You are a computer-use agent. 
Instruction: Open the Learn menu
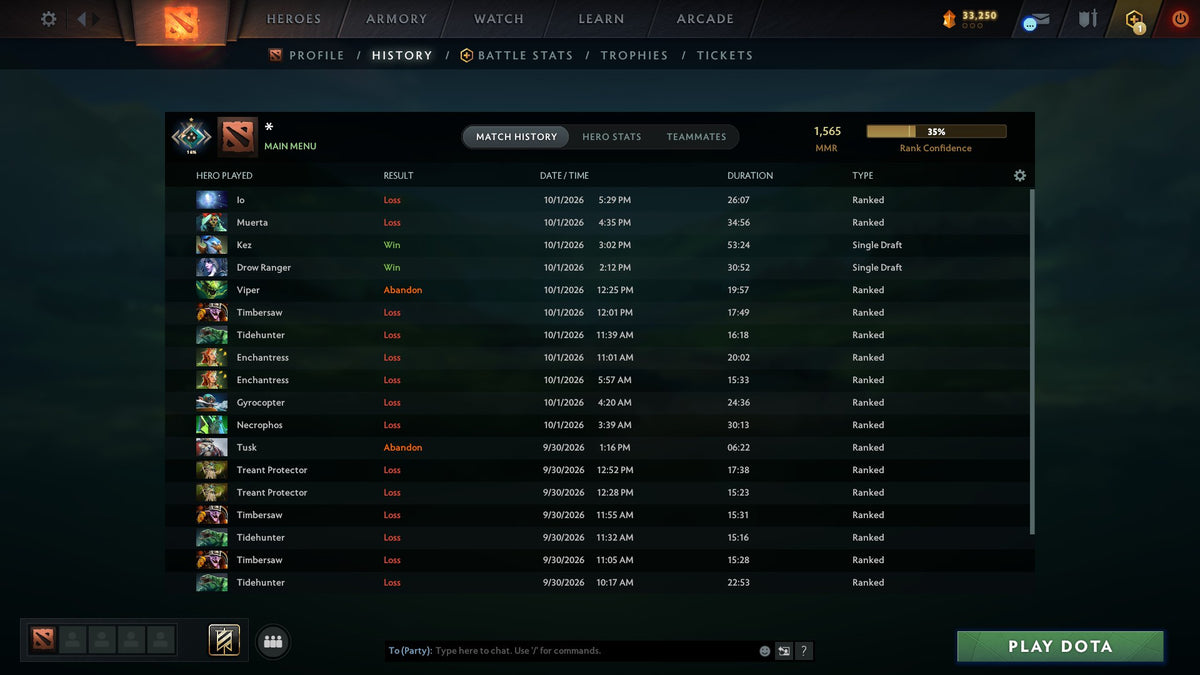(x=601, y=19)
